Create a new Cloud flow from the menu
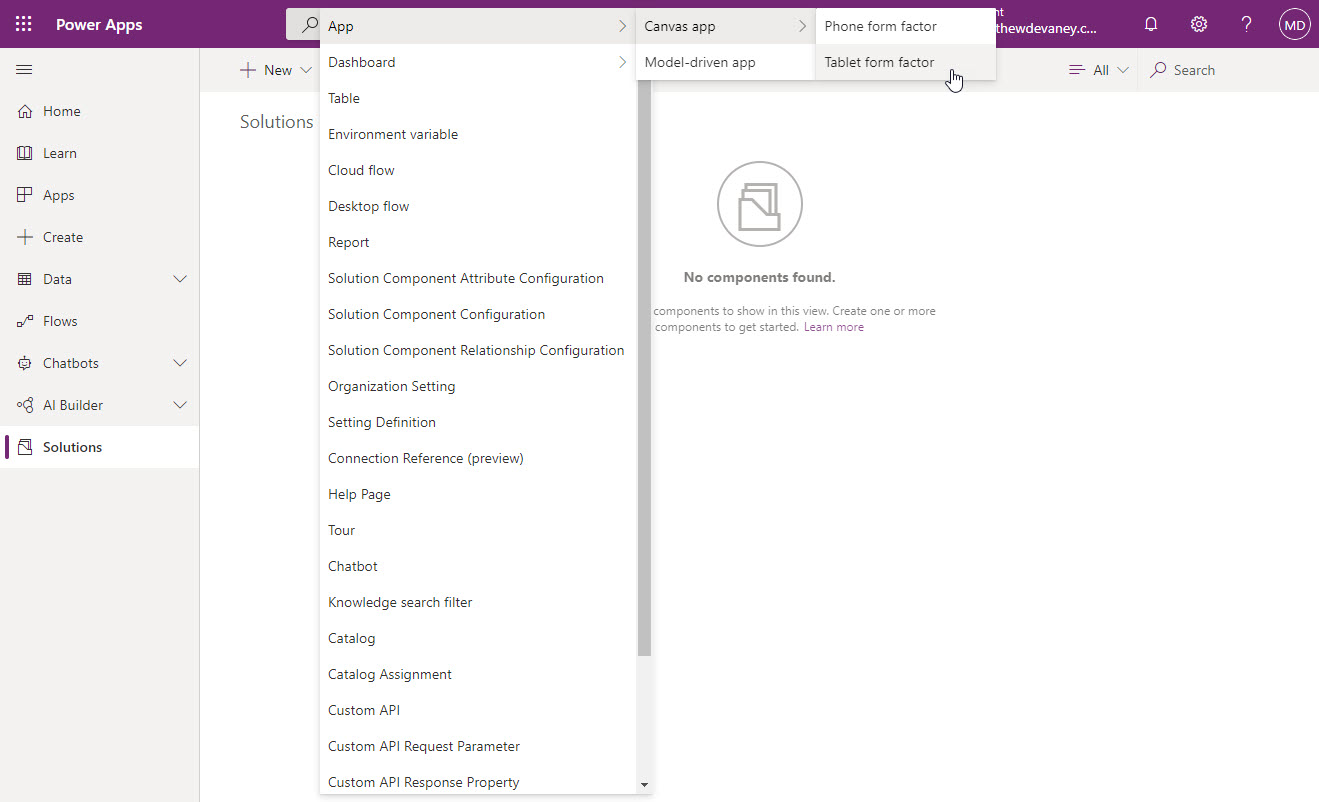Image resolution: width=1319 pixels, height=802 pixels. 360,169
